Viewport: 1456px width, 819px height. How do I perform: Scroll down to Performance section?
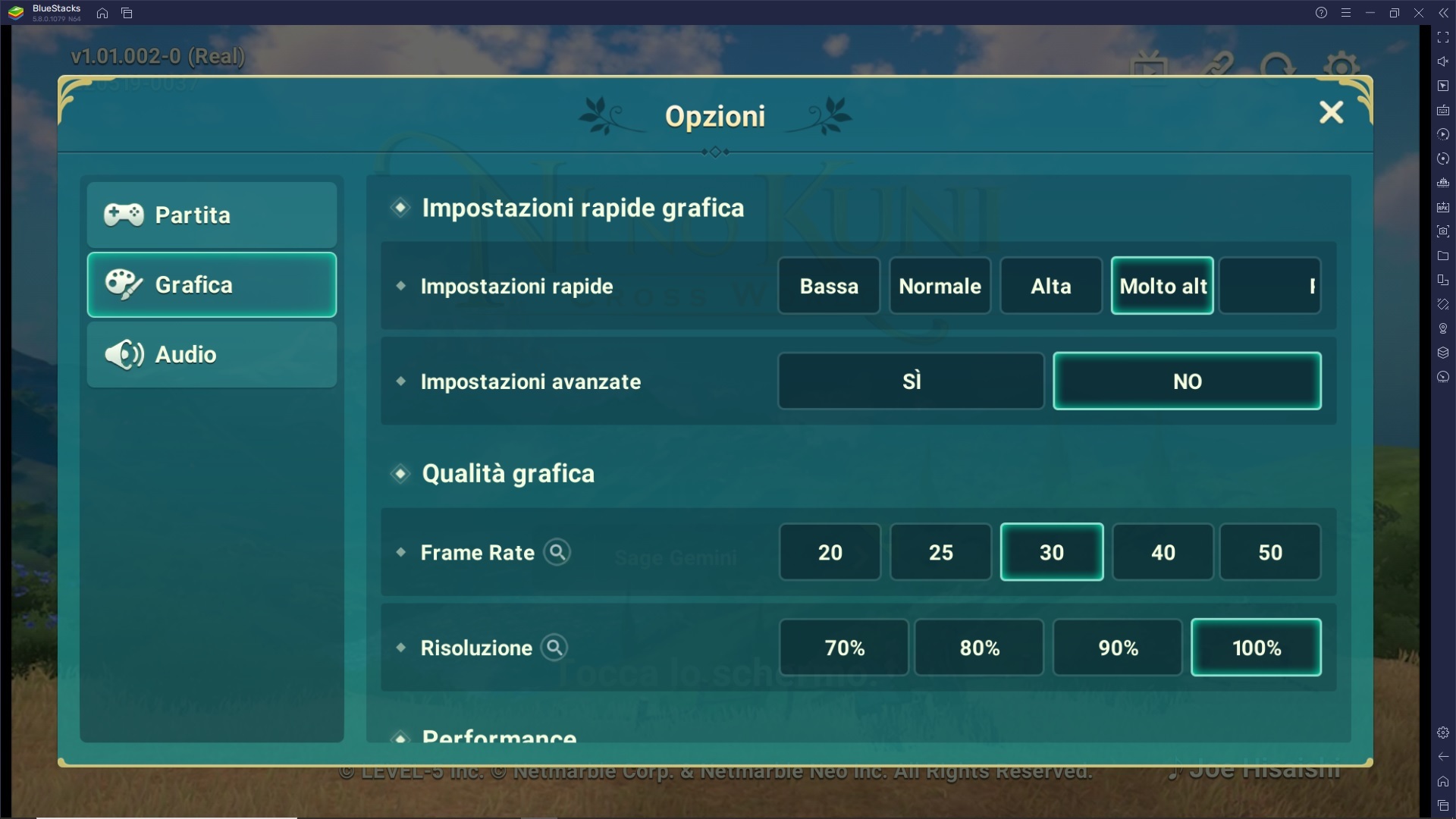(x=499, y=736)
